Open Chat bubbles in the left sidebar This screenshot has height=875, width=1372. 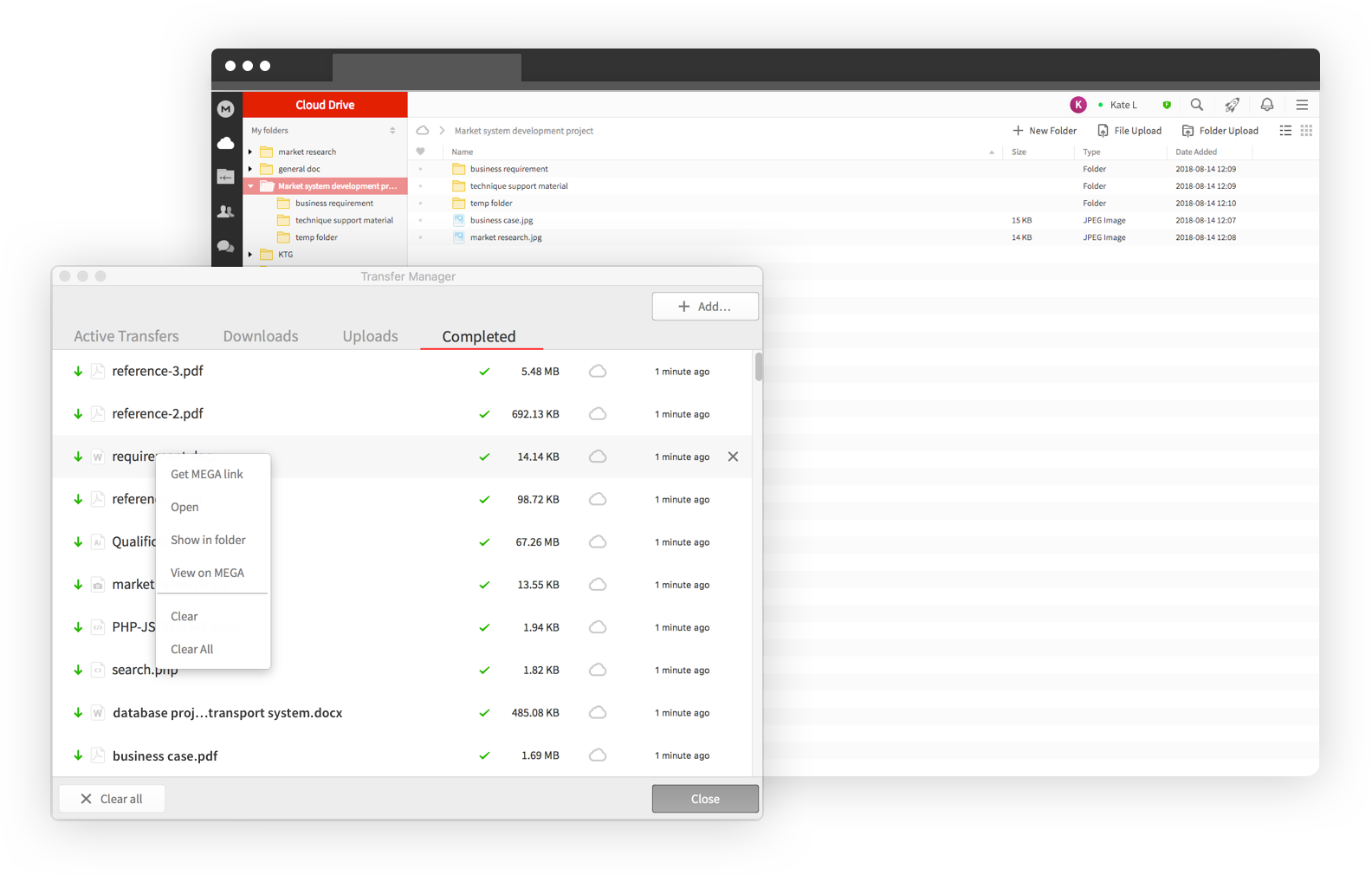pyautogui.click(x=225, y=246)
